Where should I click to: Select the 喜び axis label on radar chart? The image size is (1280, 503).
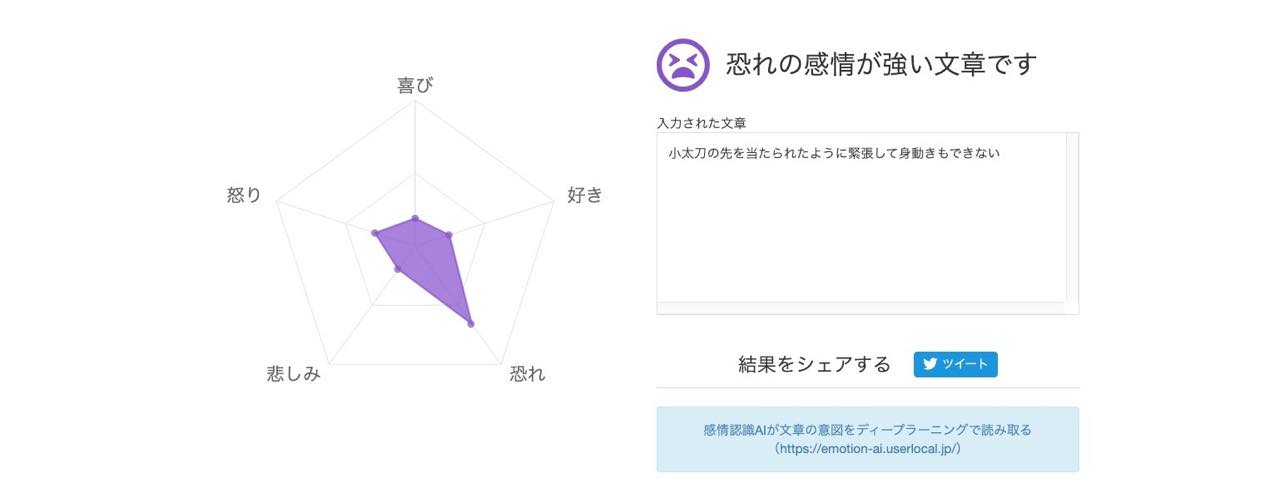coord(415,85)
